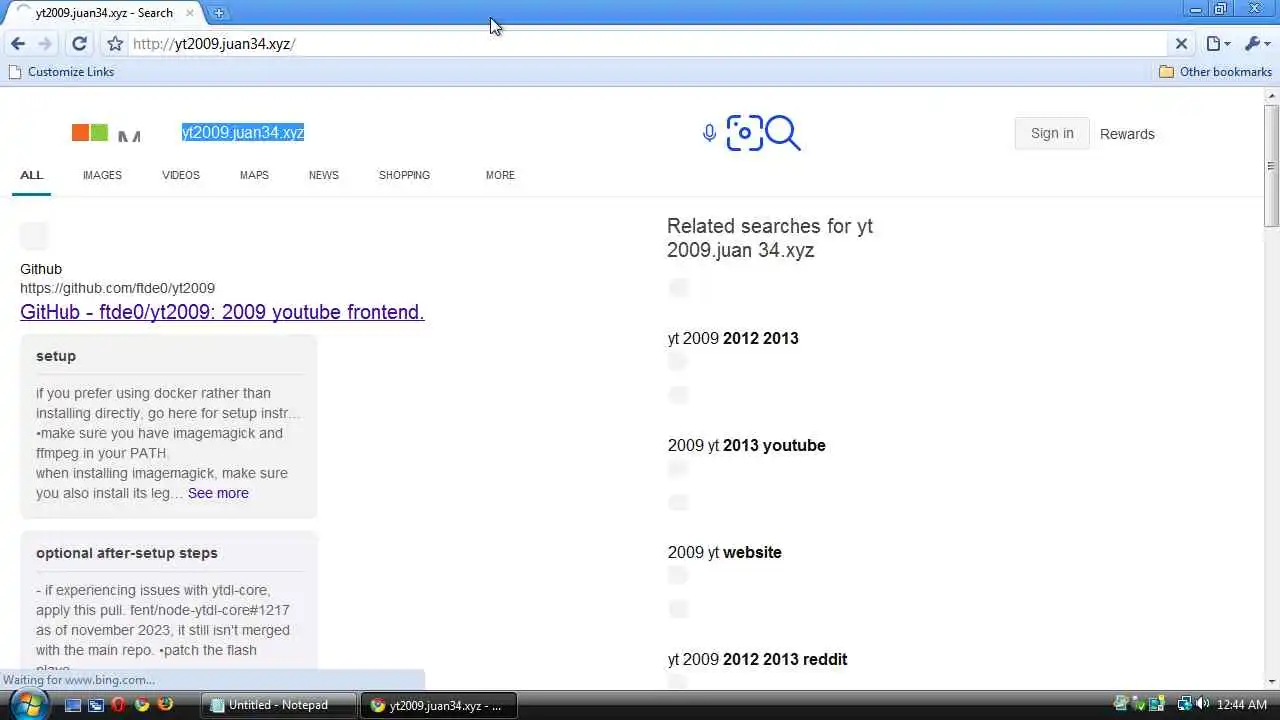Launch Opera from quick launch
Screen dimensions: 1280x720
pos(119,705)
